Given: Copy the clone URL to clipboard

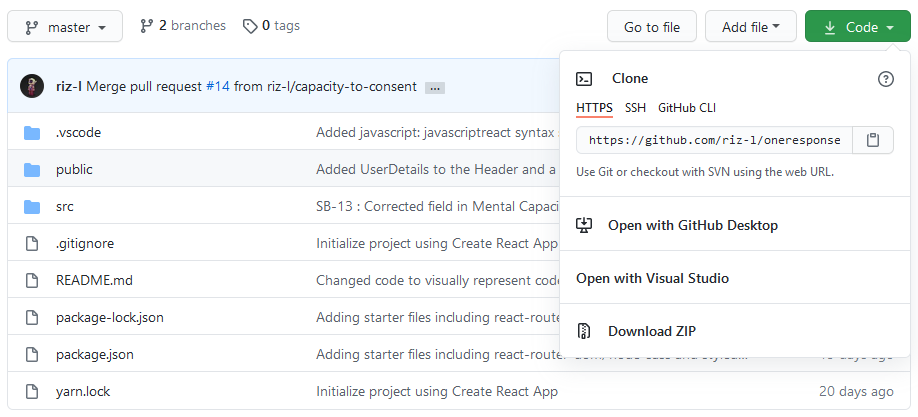Looking at the screenshot, I should tap(873, 140).
